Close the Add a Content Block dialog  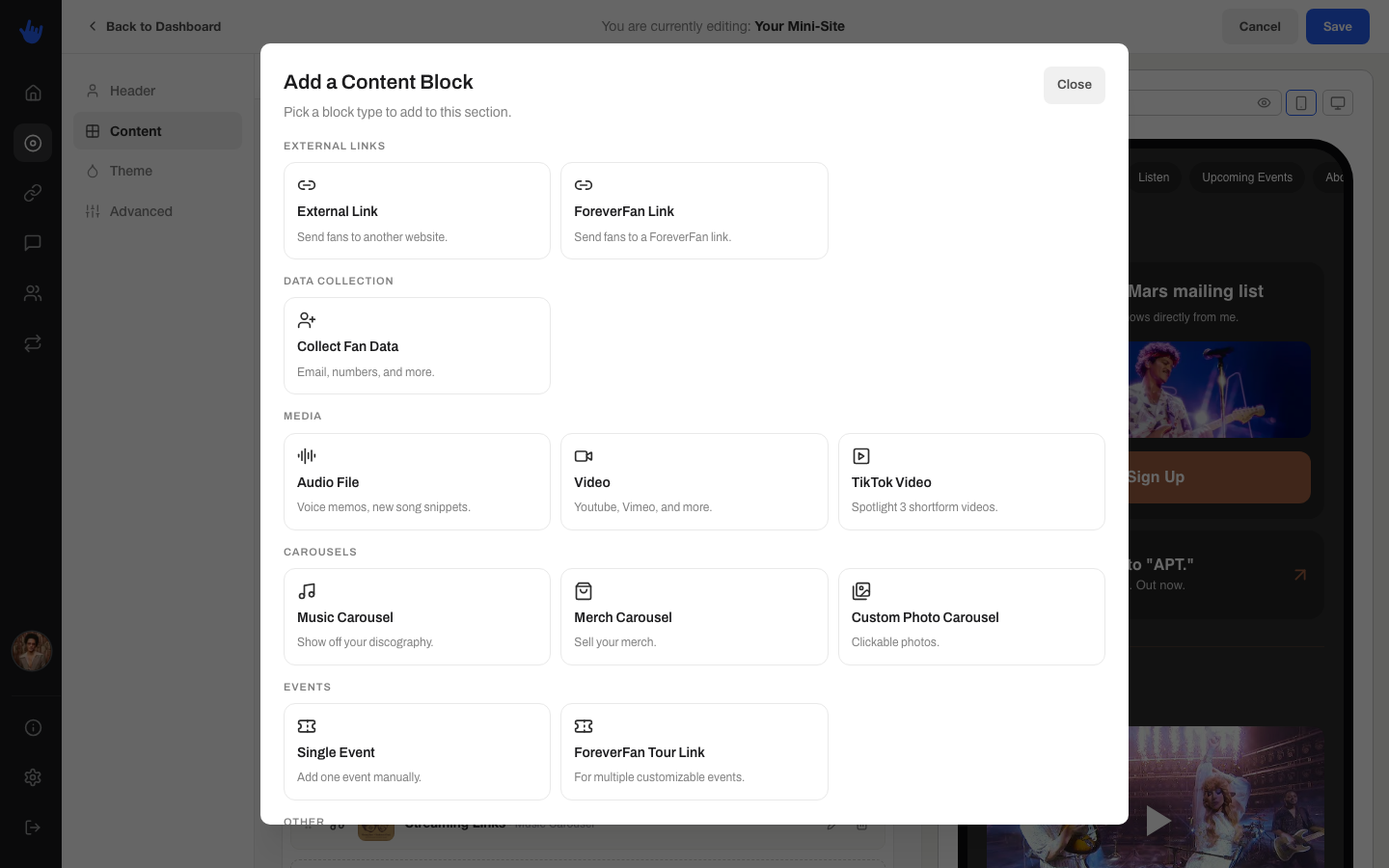pos(1074,85)
